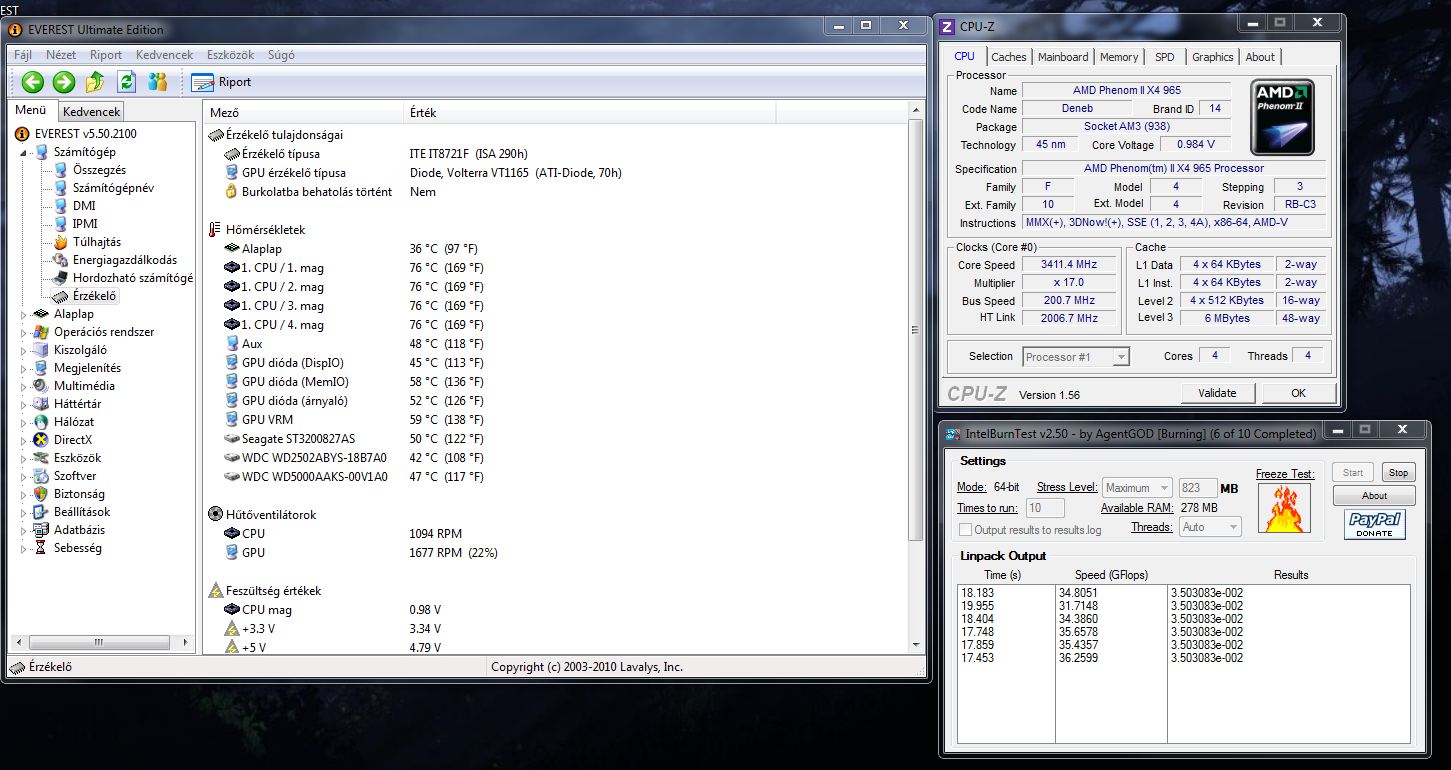Switch to the SPD tab in CPU-Z
Screen dimensions: 1451x770
pyautogui.click(x=1165, y=57)
